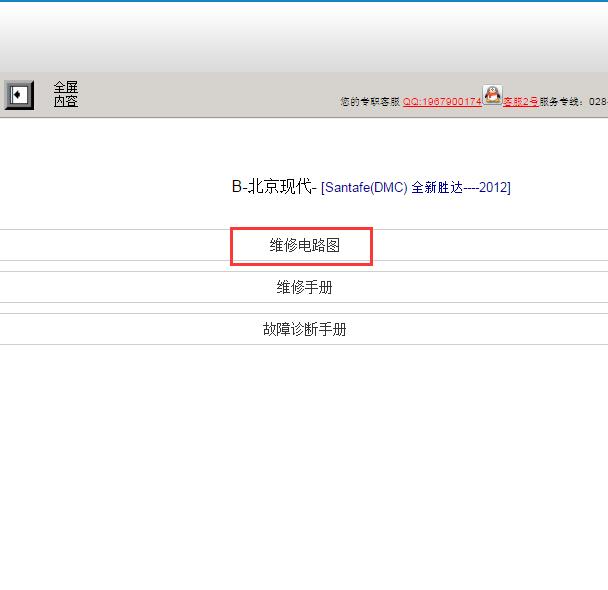Open the 客服2号 link
Image resolution: width=608 pixels, height=590 pixels.
pyautogui.click(x=521, y=102)
